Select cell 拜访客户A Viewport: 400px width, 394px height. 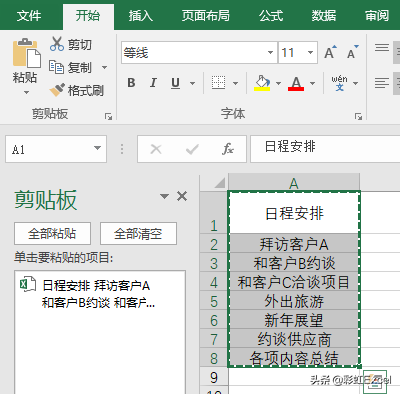coord(294,244)
